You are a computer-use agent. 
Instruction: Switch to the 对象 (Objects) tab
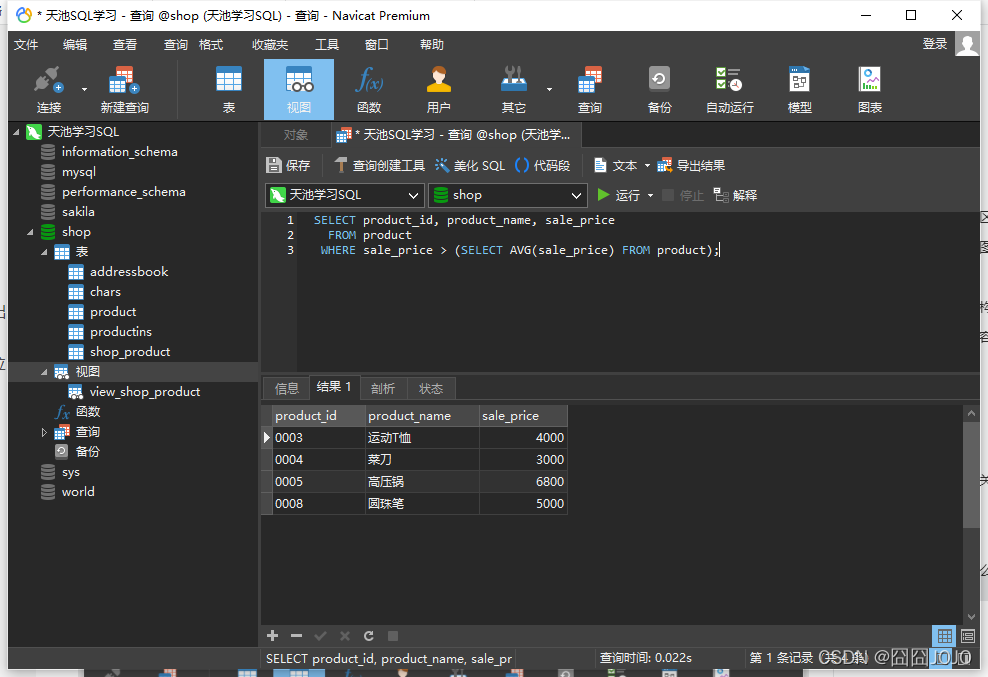(x=296, y=135)
